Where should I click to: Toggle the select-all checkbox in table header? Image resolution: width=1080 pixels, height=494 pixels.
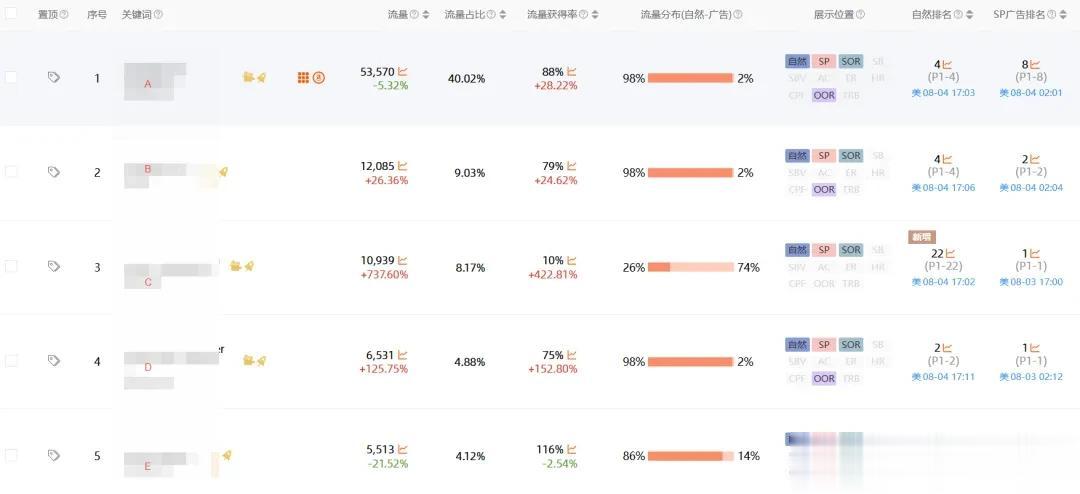tap(11, 14)
